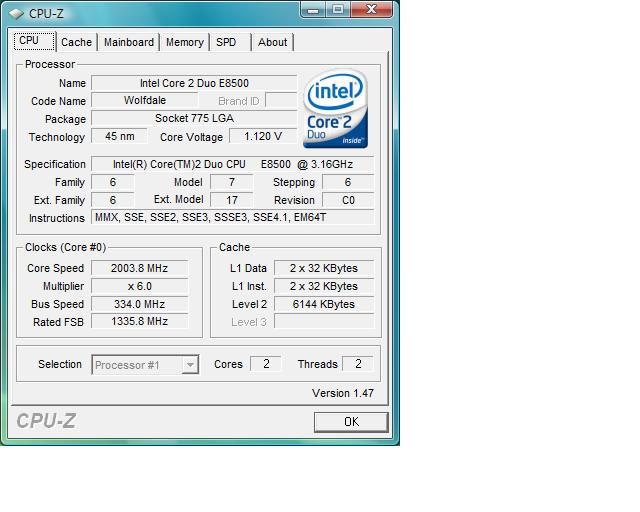
Task: Open the SPD tab
Action: pyautogui.click(x=230, y=42)
